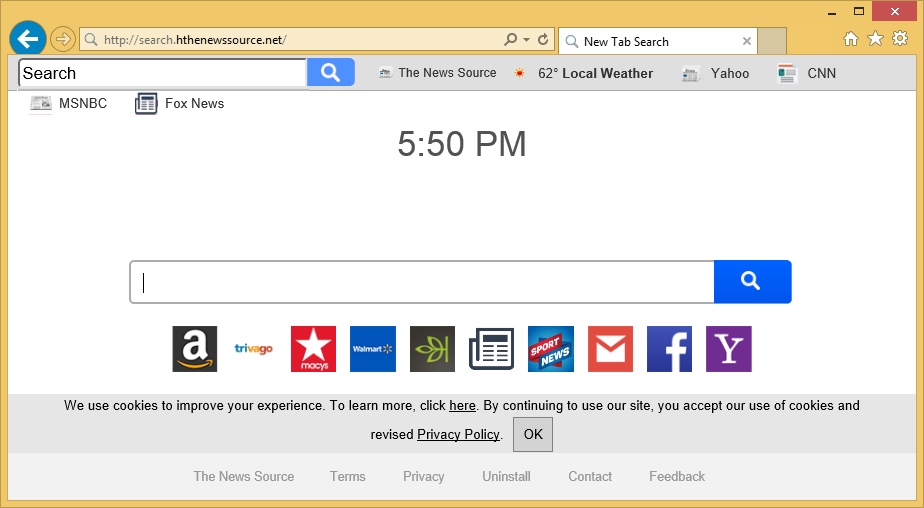Open the browser Tools gear icon

click(x=900, y=39)
